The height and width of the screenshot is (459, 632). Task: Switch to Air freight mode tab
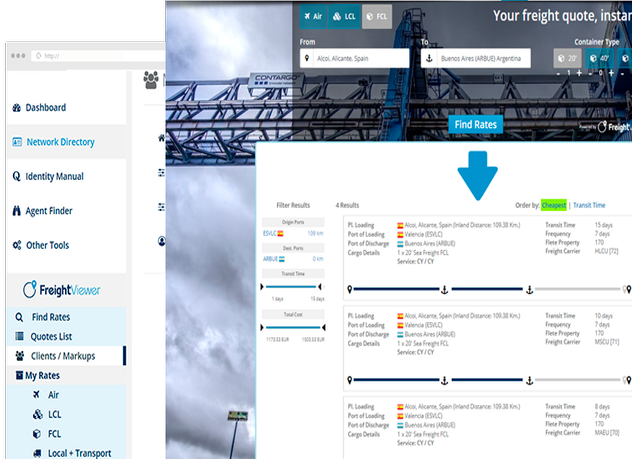(315, 17)
